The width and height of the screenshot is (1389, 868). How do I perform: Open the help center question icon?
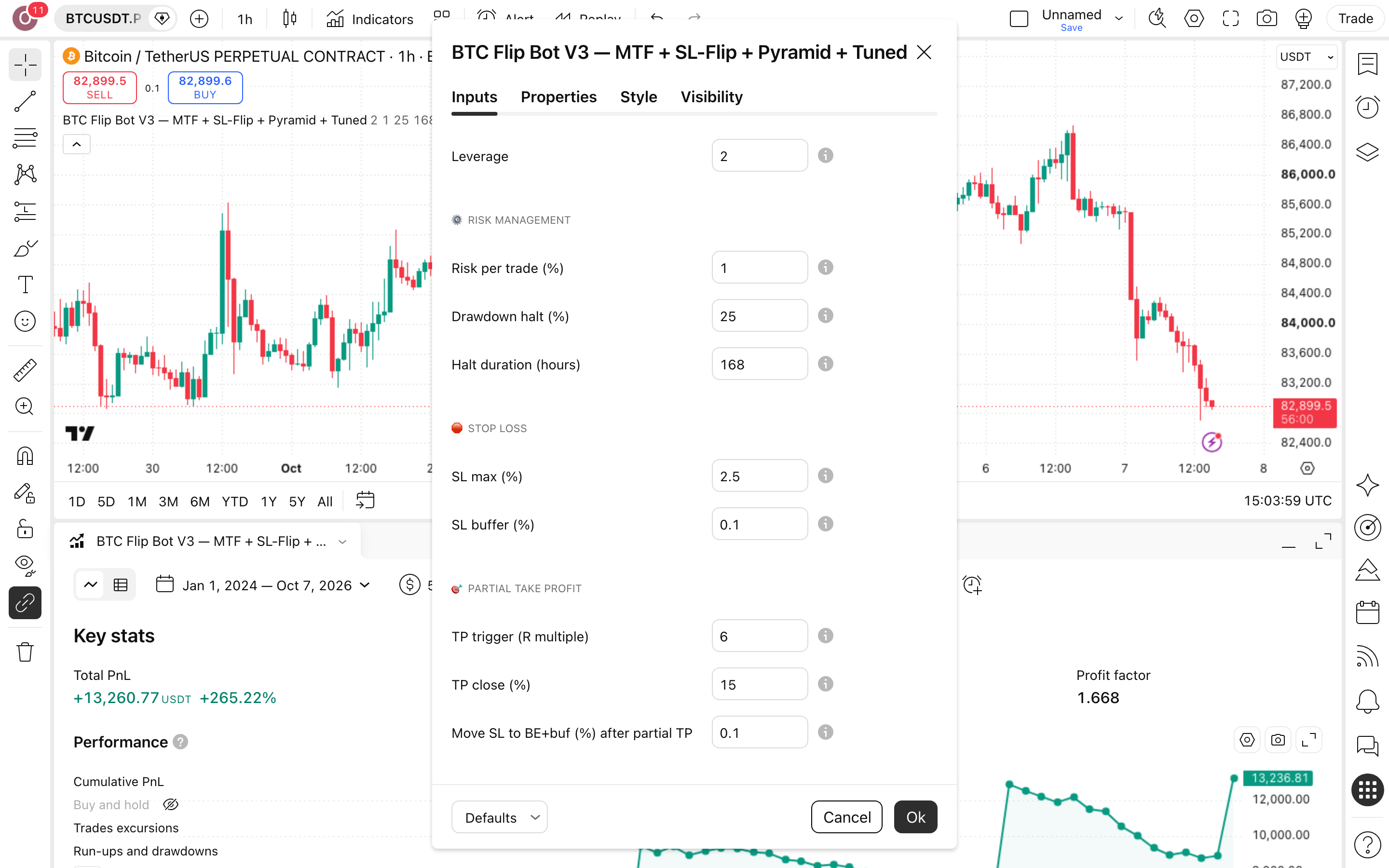point(1367,844)
